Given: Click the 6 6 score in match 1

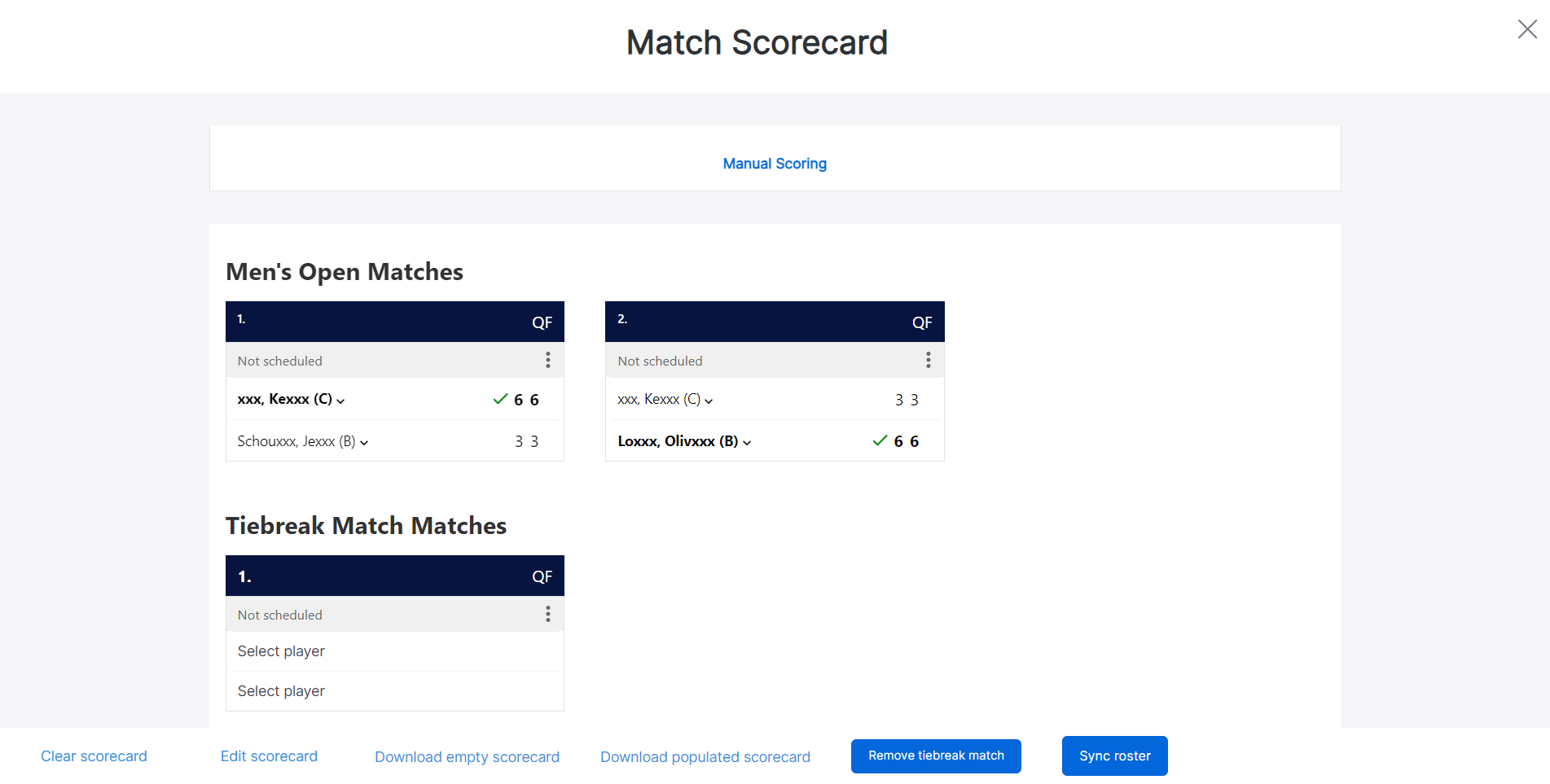Looking at the screenshot, I should (x=526, y=400).
